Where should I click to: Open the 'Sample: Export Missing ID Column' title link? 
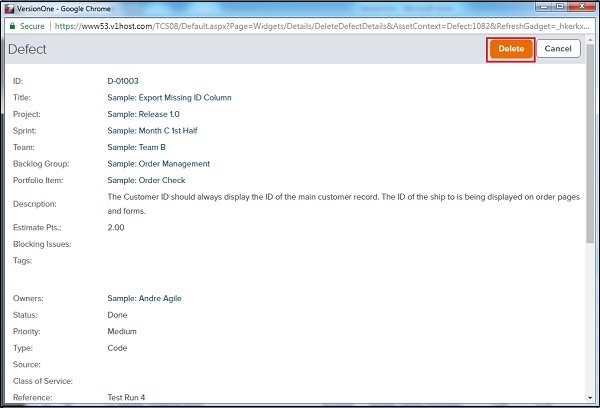point(169,98)
